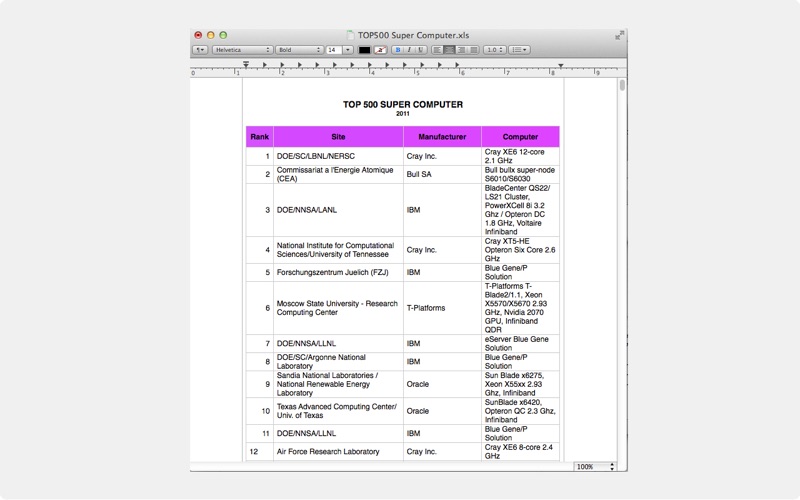Click the TOP 500 SUPER COMPUTER heading

(x=403, y=105)
